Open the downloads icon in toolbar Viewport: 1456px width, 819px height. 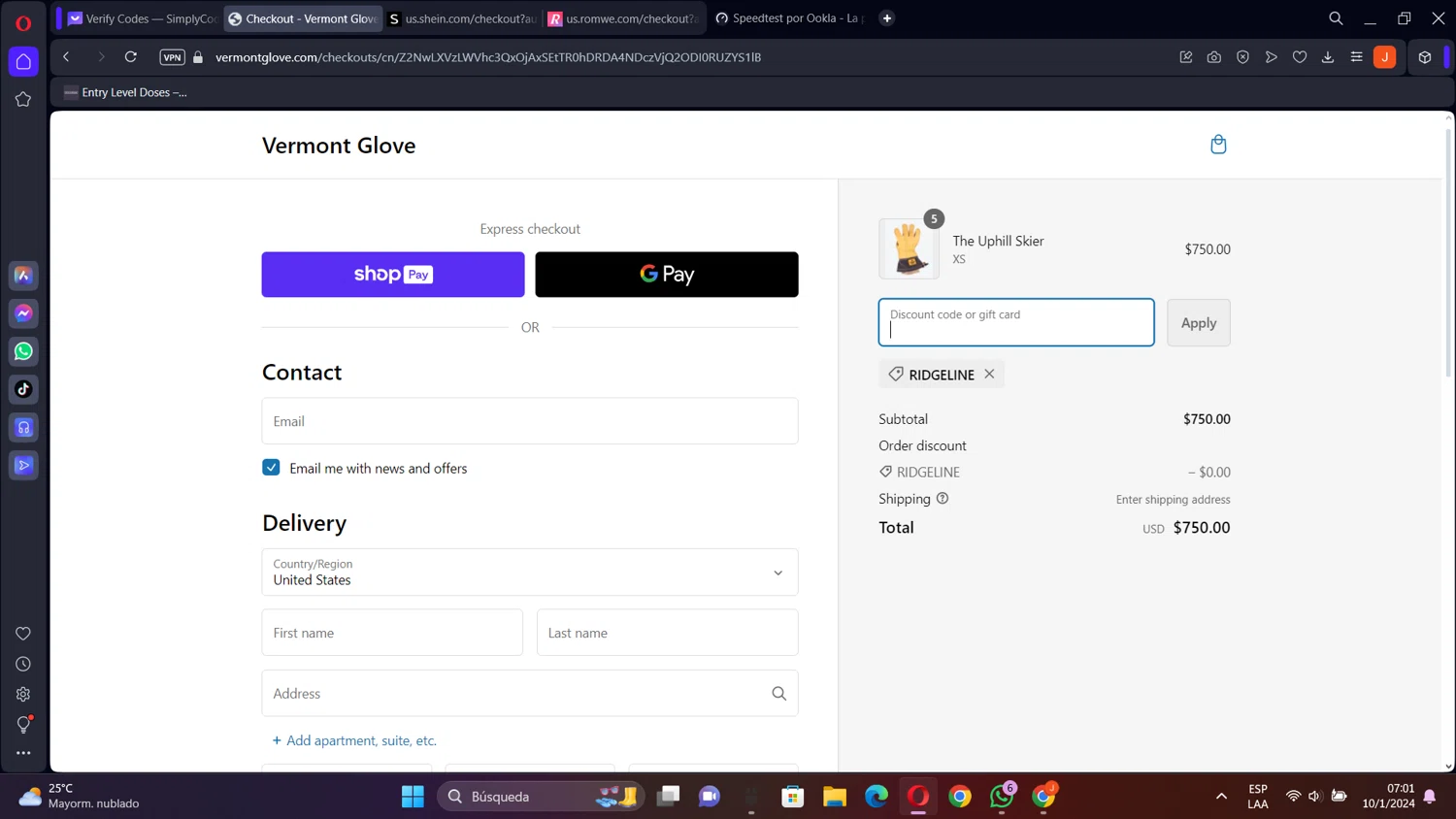point(1328,57)
